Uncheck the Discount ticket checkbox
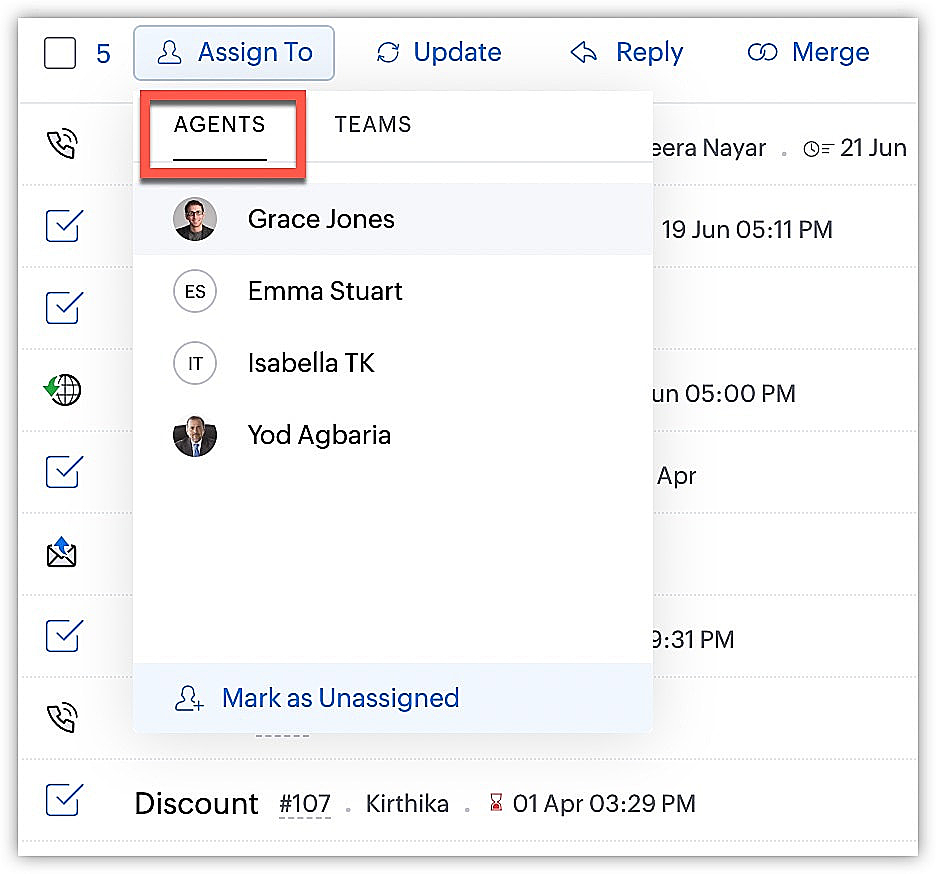 (x=63, y=799)
